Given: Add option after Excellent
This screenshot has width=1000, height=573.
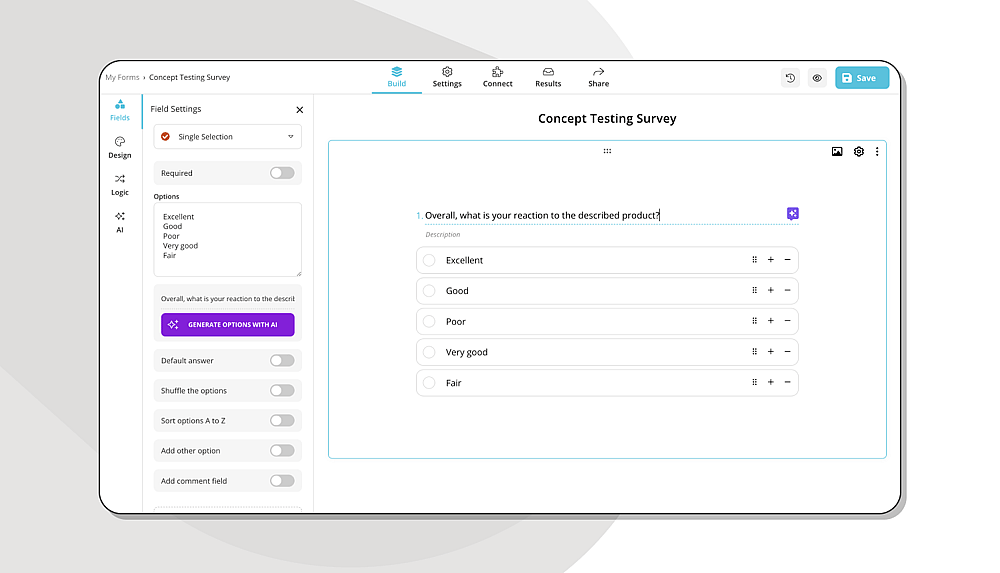Looking at the screenshot, I should (x=770, y=260).
